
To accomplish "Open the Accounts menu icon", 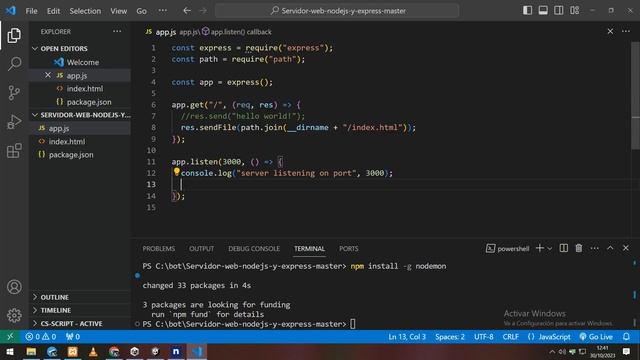I will click(x=14, y=287).
